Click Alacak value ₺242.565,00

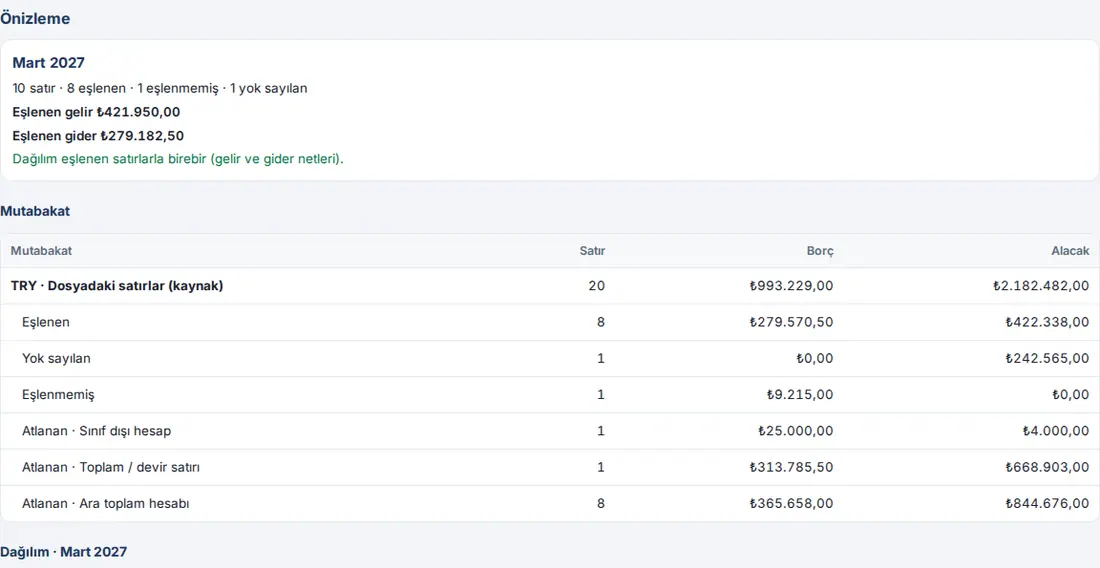click(1047, 359)
